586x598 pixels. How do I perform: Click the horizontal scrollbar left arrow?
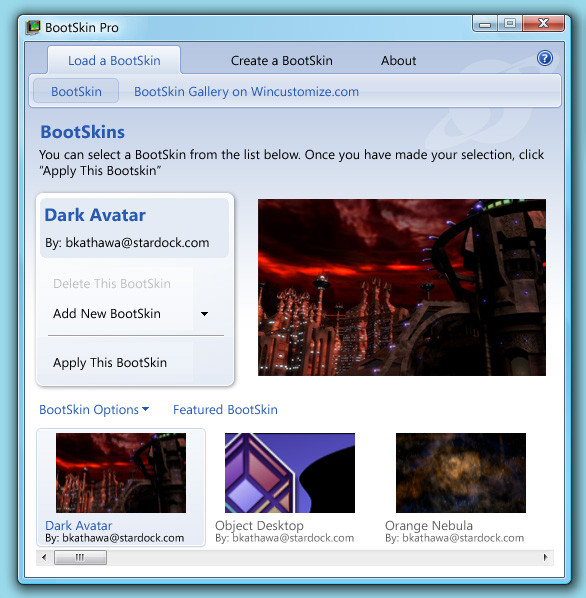(x=44, y=558)
